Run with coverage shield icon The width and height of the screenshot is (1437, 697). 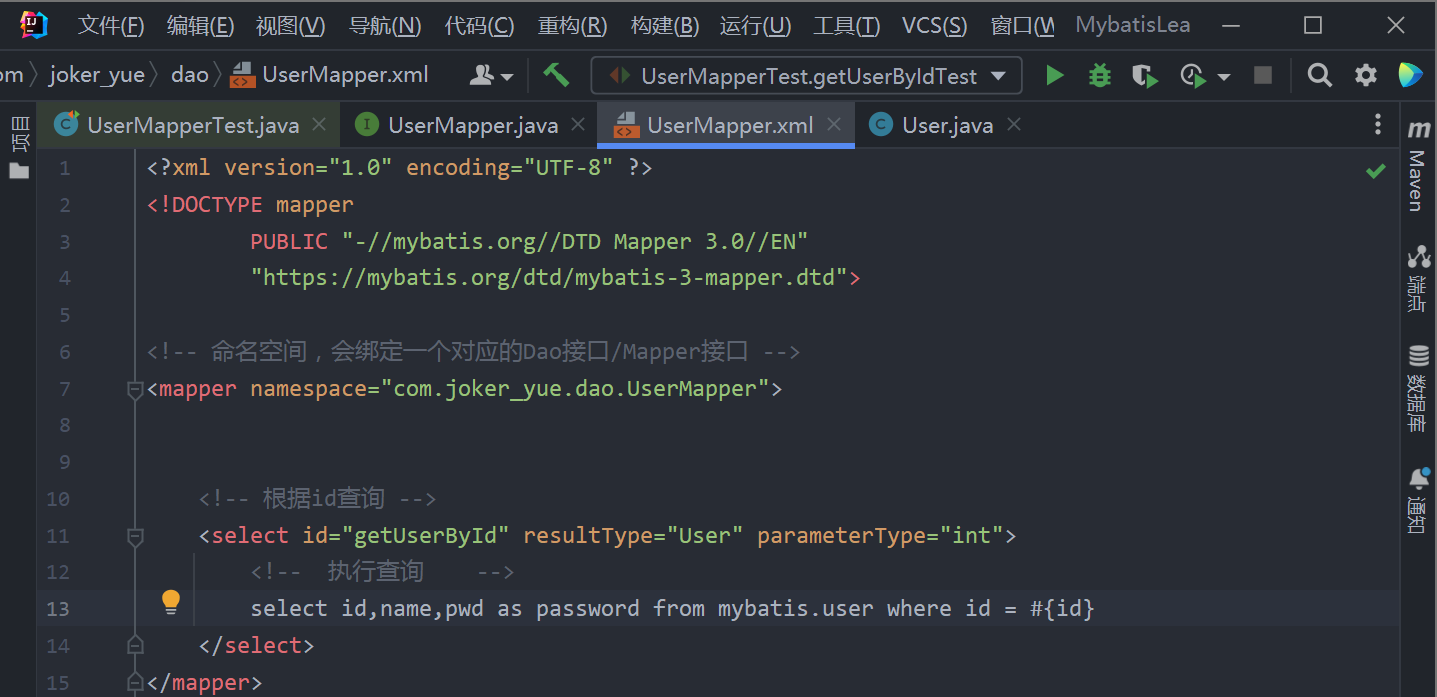point(1144,75)
